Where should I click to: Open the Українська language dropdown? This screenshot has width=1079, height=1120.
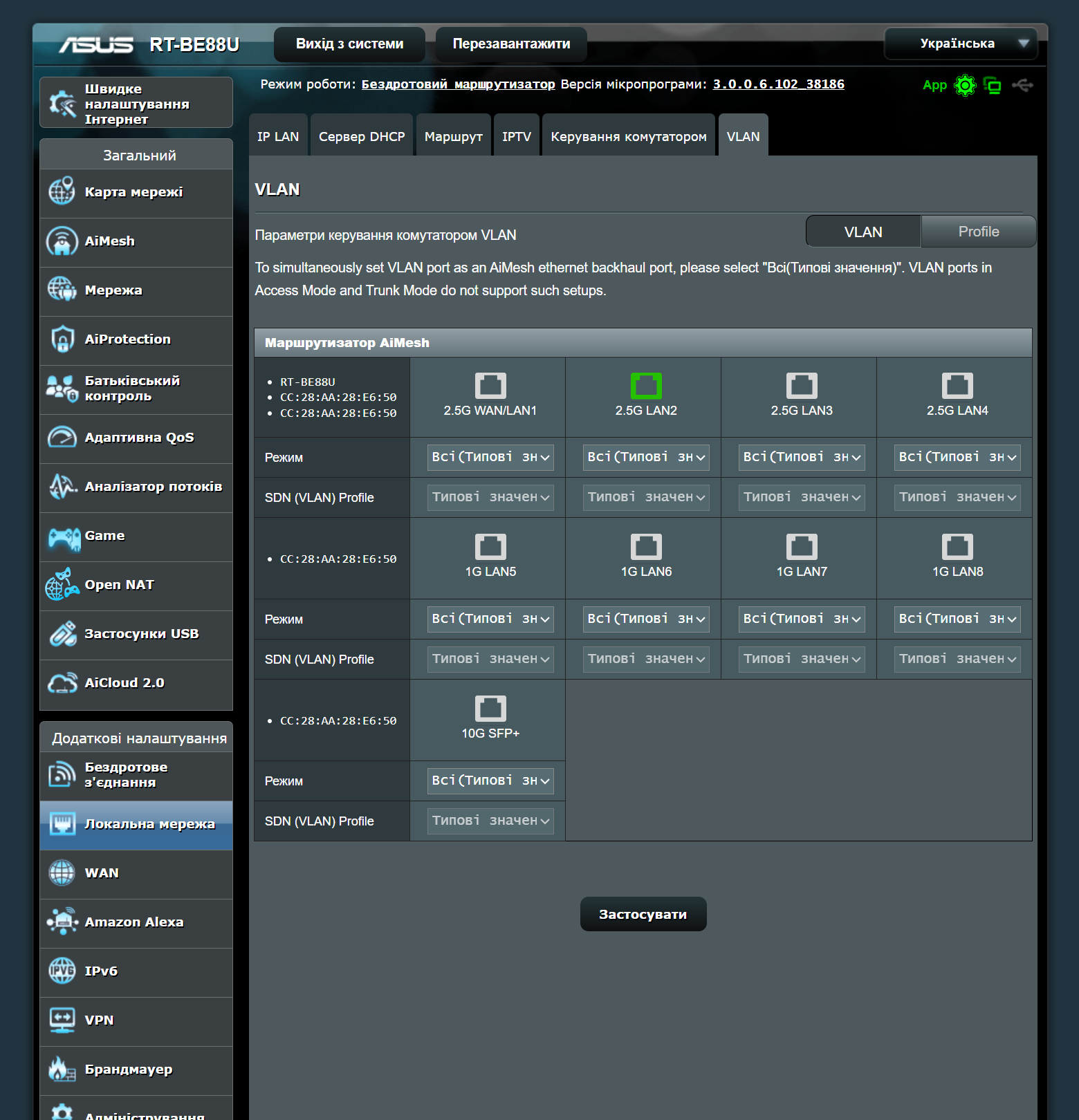pyautogui.click(x=961, y=44)
